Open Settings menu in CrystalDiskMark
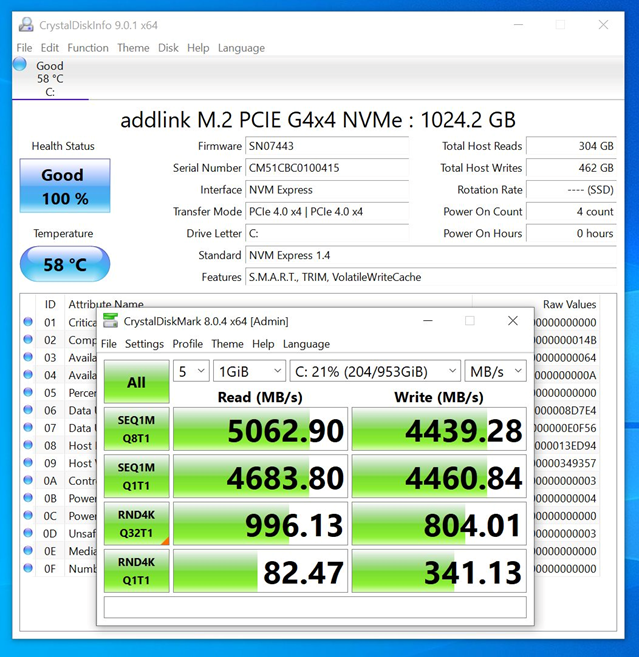The width and height of the screenshot is (639, 657). tap(144, 344)
